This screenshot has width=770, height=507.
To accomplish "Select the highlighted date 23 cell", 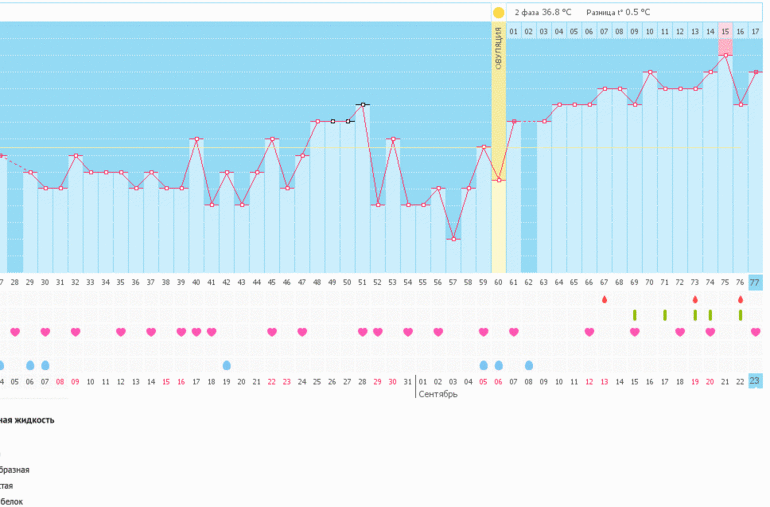I will (755, 381).
